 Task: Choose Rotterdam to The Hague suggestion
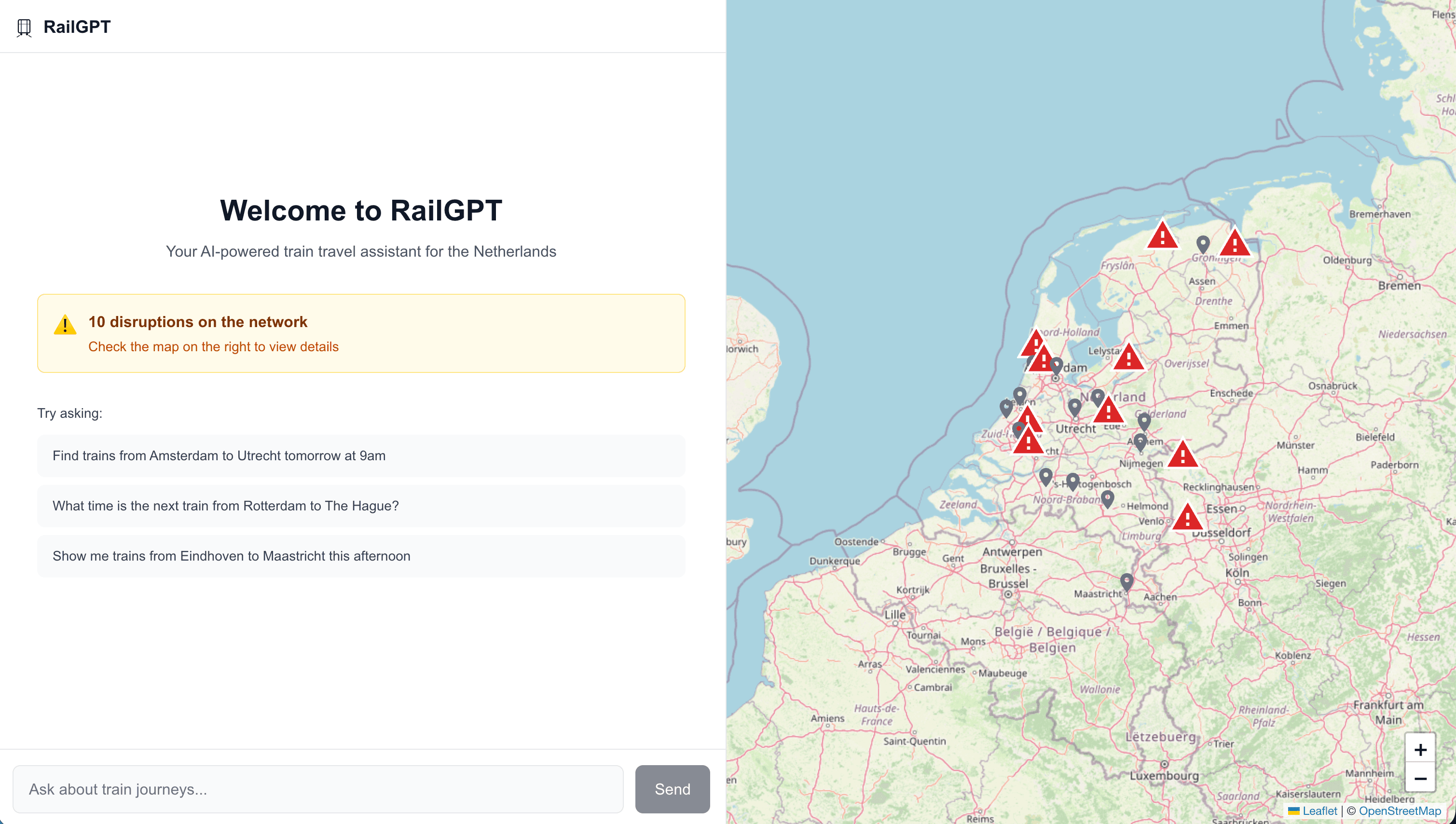pos(361,506)
